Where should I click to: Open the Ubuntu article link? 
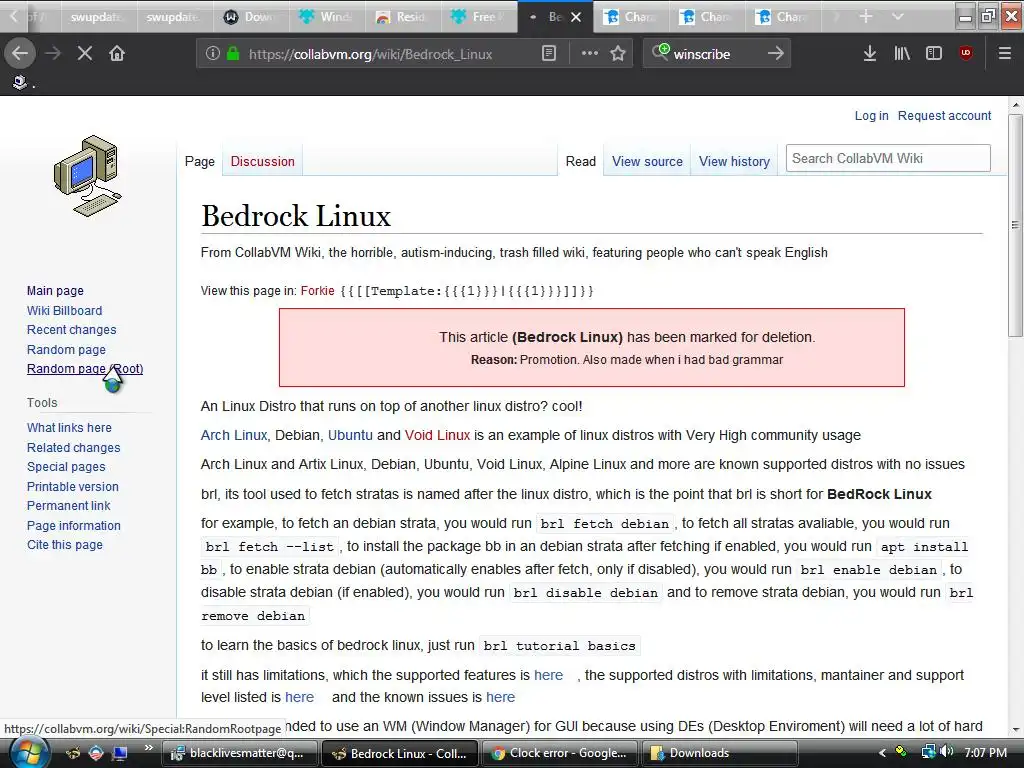pyautogui.click(x=350, y=435)
